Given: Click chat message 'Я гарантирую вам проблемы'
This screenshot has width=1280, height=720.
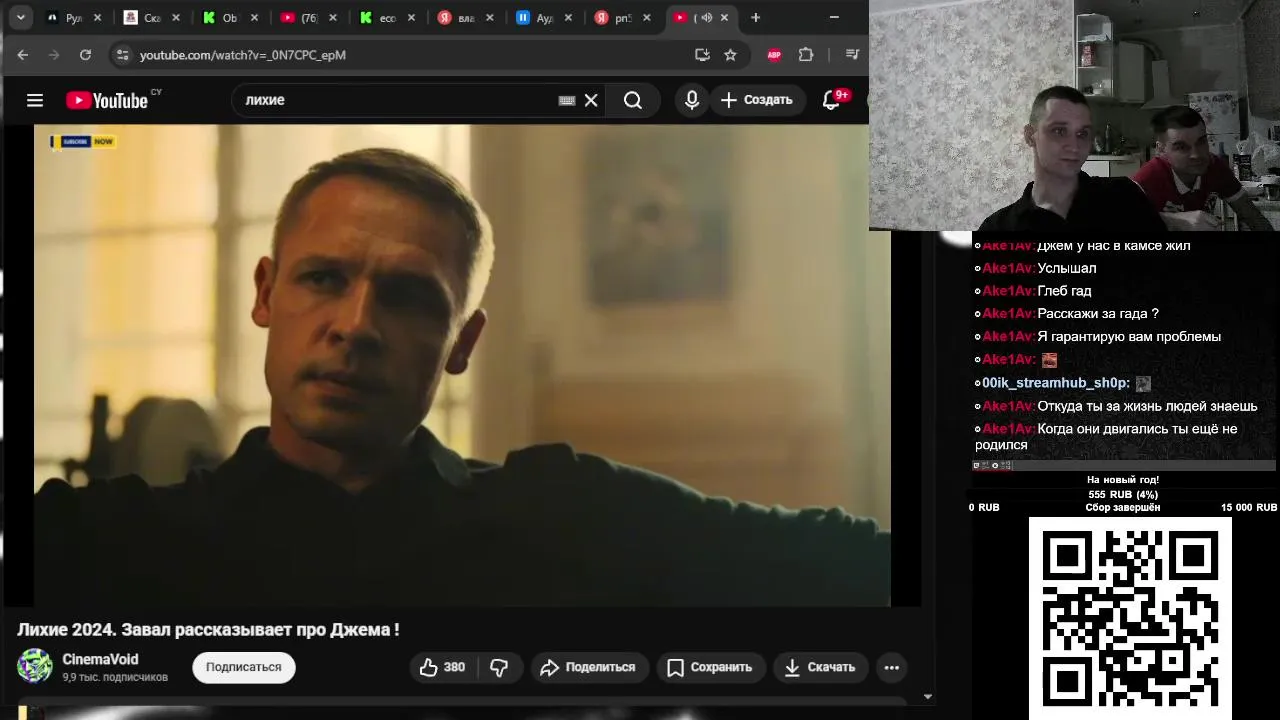Looking at the screenshot, I should (1129, 337).
